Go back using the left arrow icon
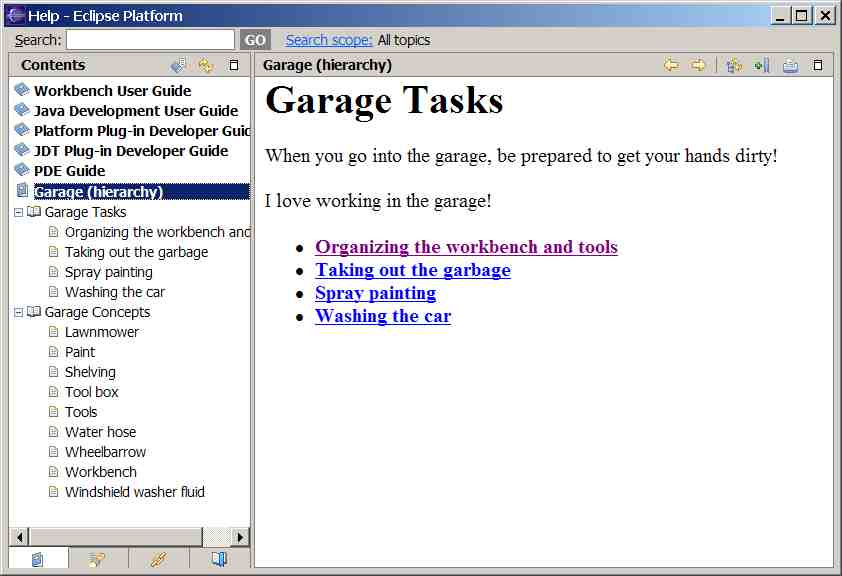842x576 pixels. pos(671,65)
